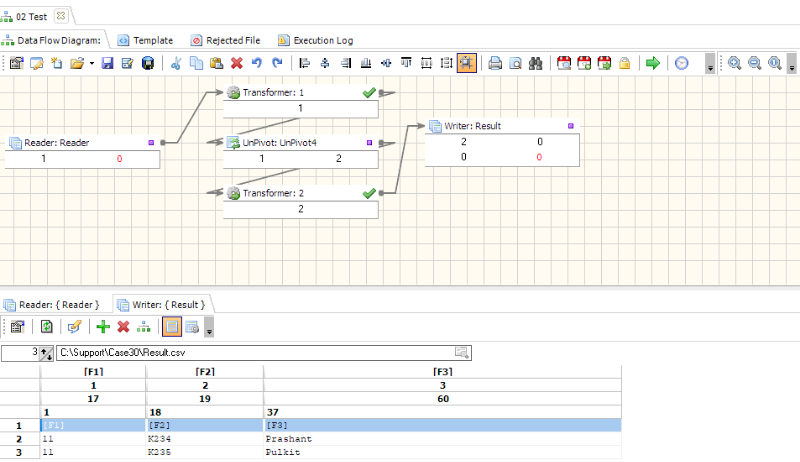
Task: Align nodes to the right edge
Action: click(345, 63)
